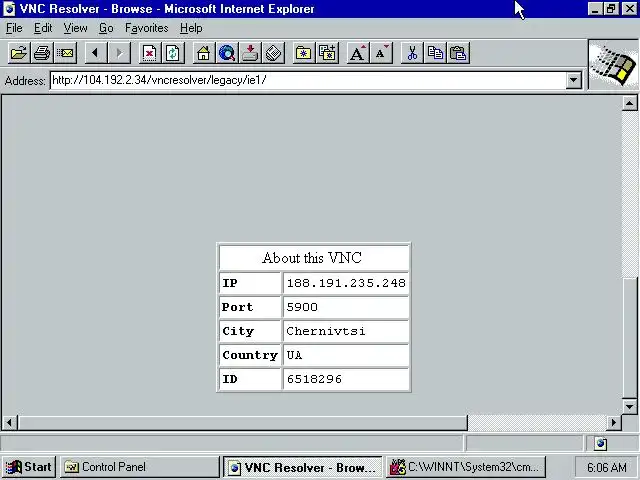
Task: Click the Paste clipboard icon
Action: click(459, 53)
